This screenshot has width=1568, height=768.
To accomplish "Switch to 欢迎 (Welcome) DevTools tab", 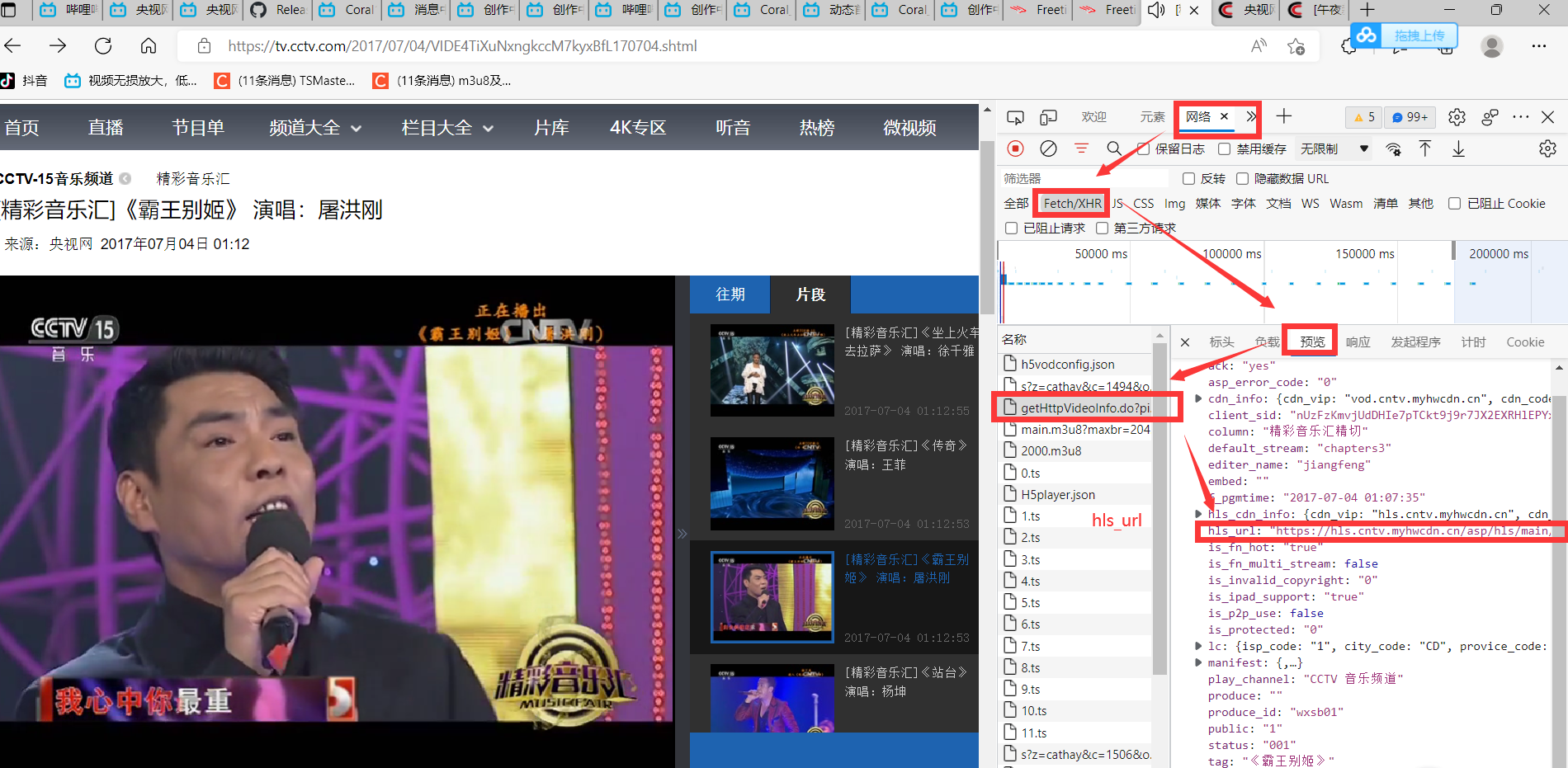I will coord(1094,117).
